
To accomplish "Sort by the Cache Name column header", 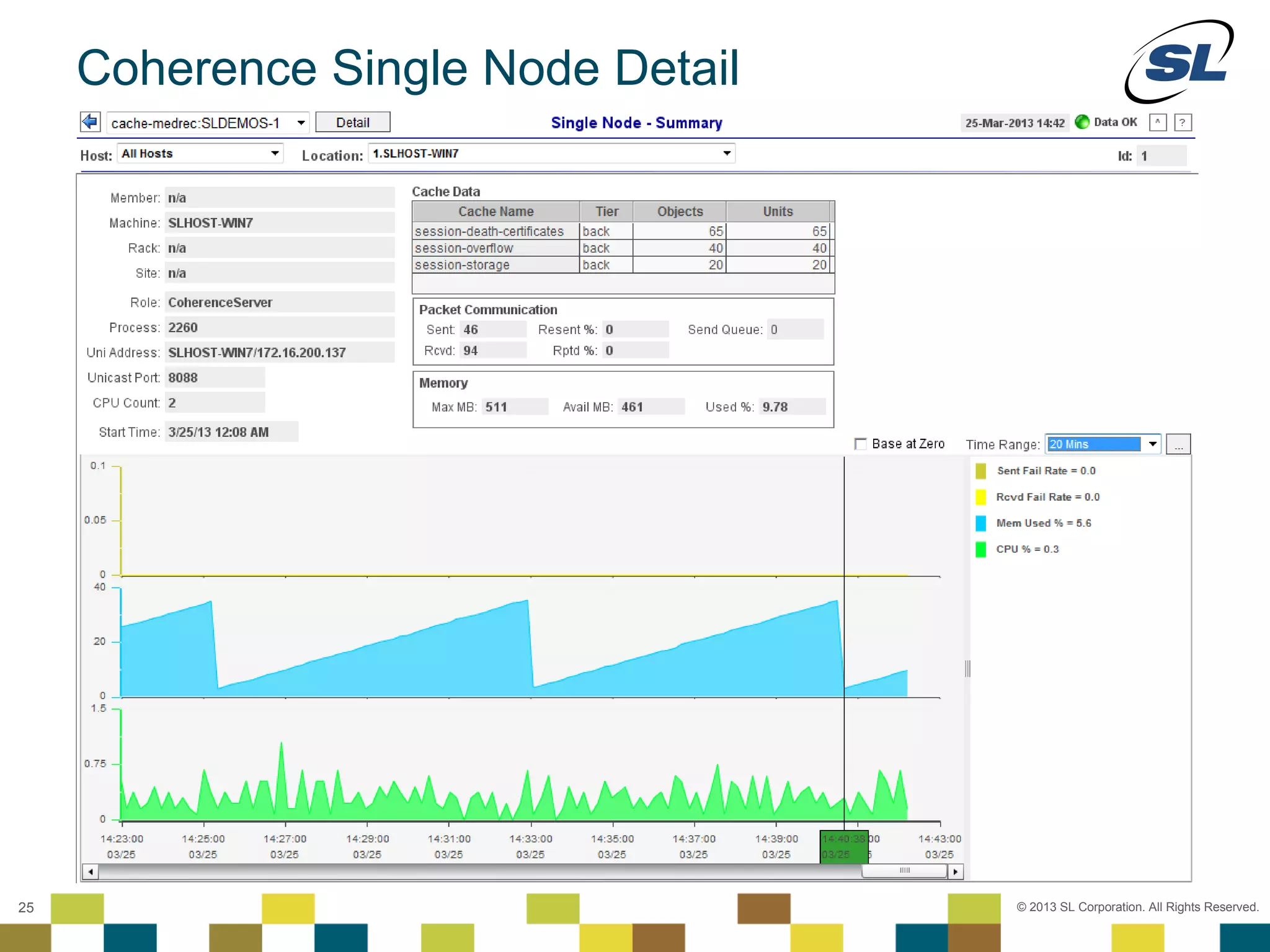I will click(x=495, y=211).
